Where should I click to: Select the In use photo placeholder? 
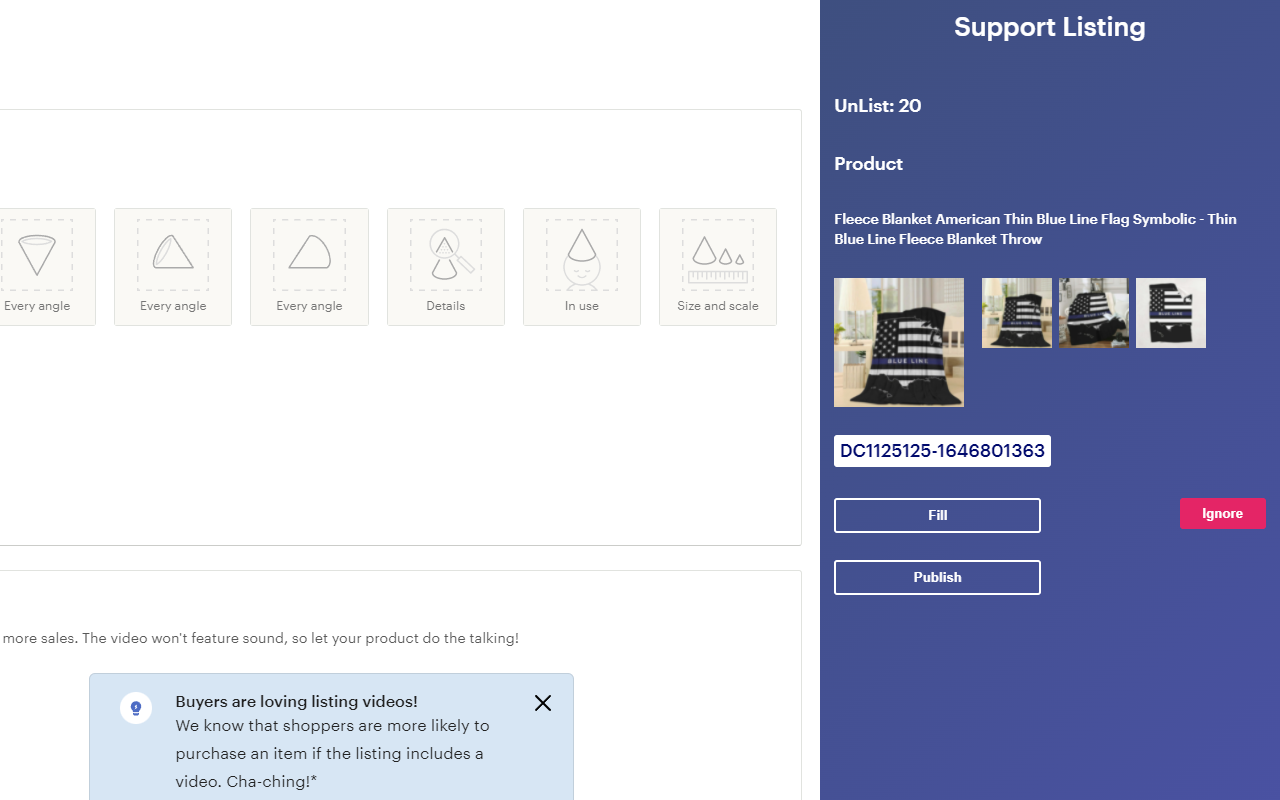582,267
